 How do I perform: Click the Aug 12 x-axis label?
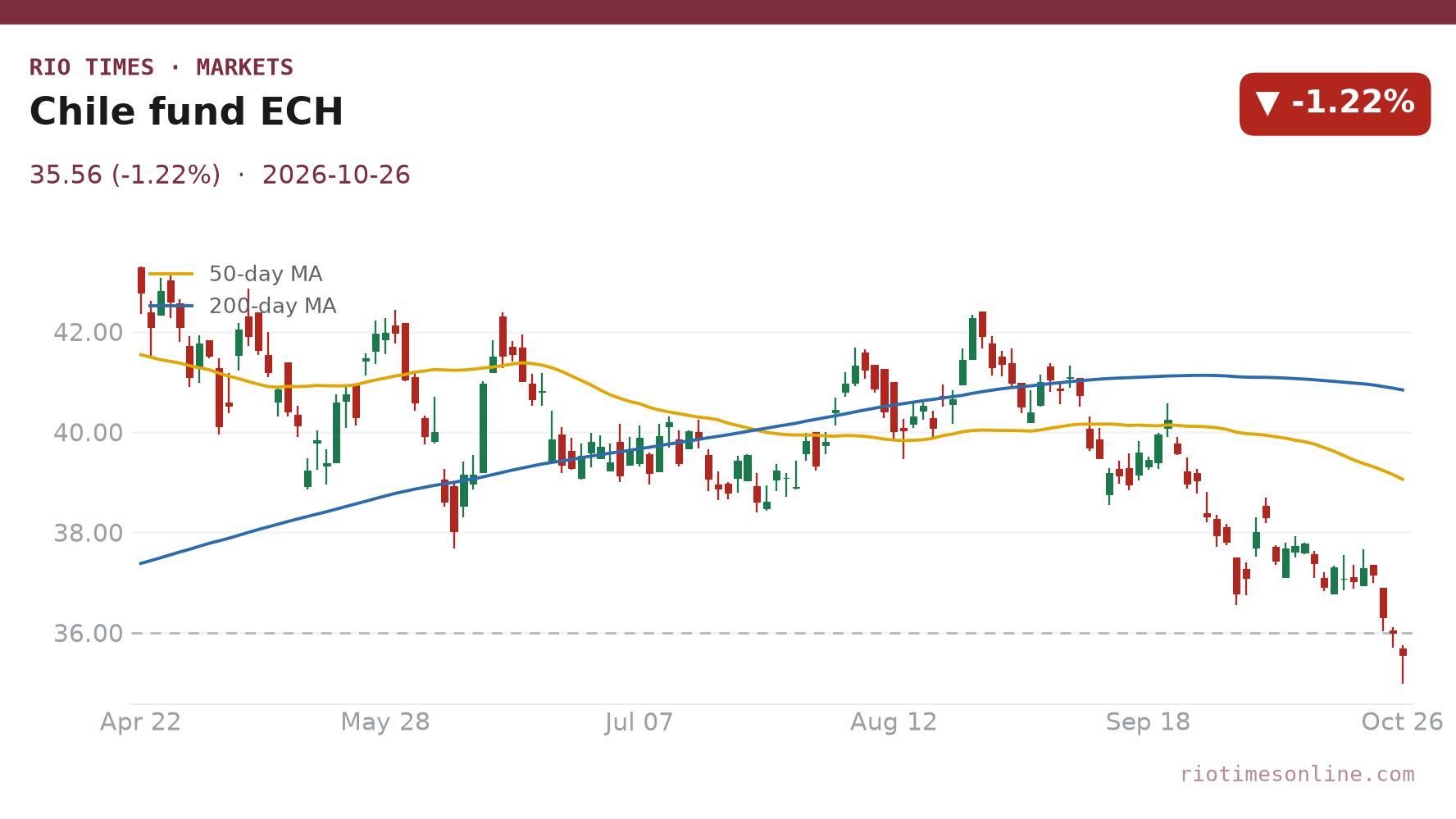[894, 722]
